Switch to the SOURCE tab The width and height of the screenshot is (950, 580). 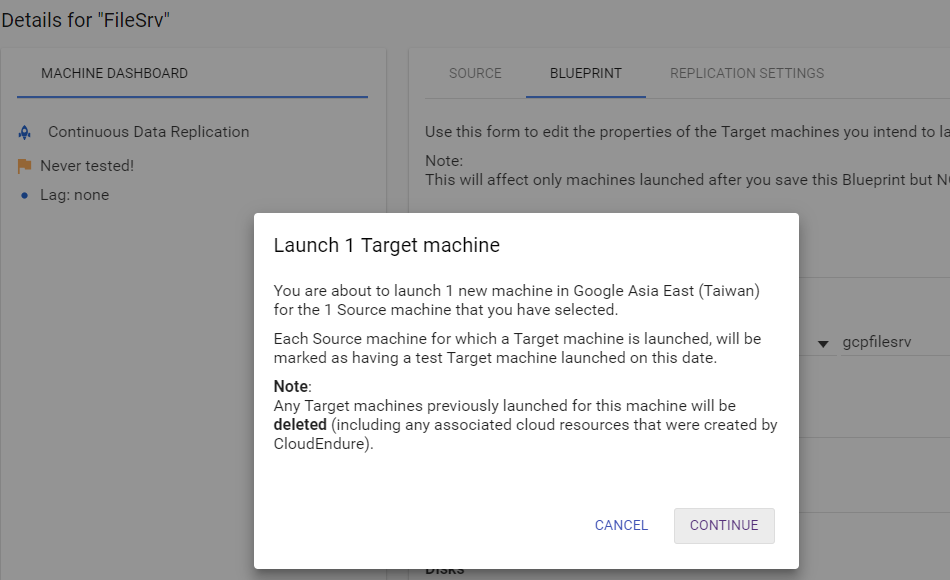point(475,73)
